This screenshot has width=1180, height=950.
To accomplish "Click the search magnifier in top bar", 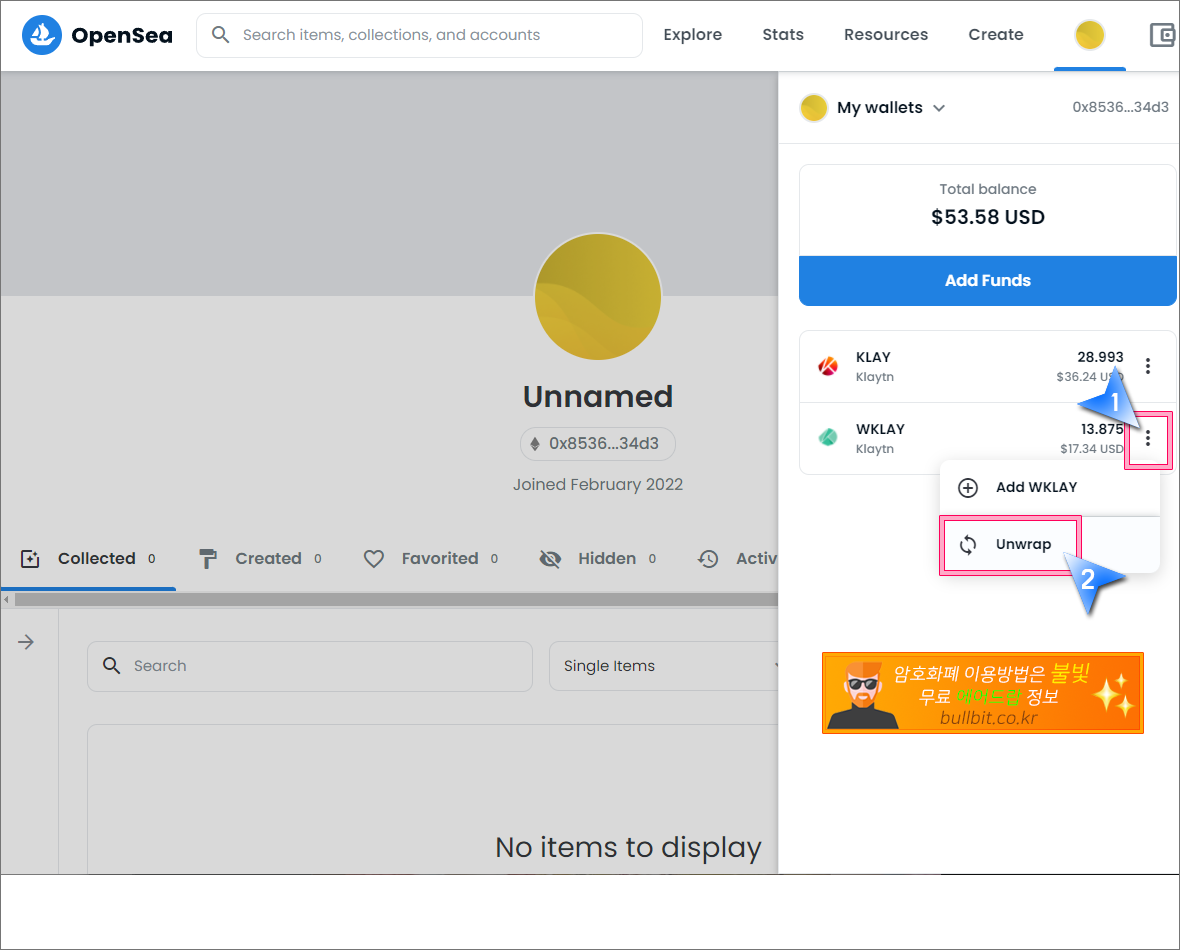I will click(x=220, y=35).
